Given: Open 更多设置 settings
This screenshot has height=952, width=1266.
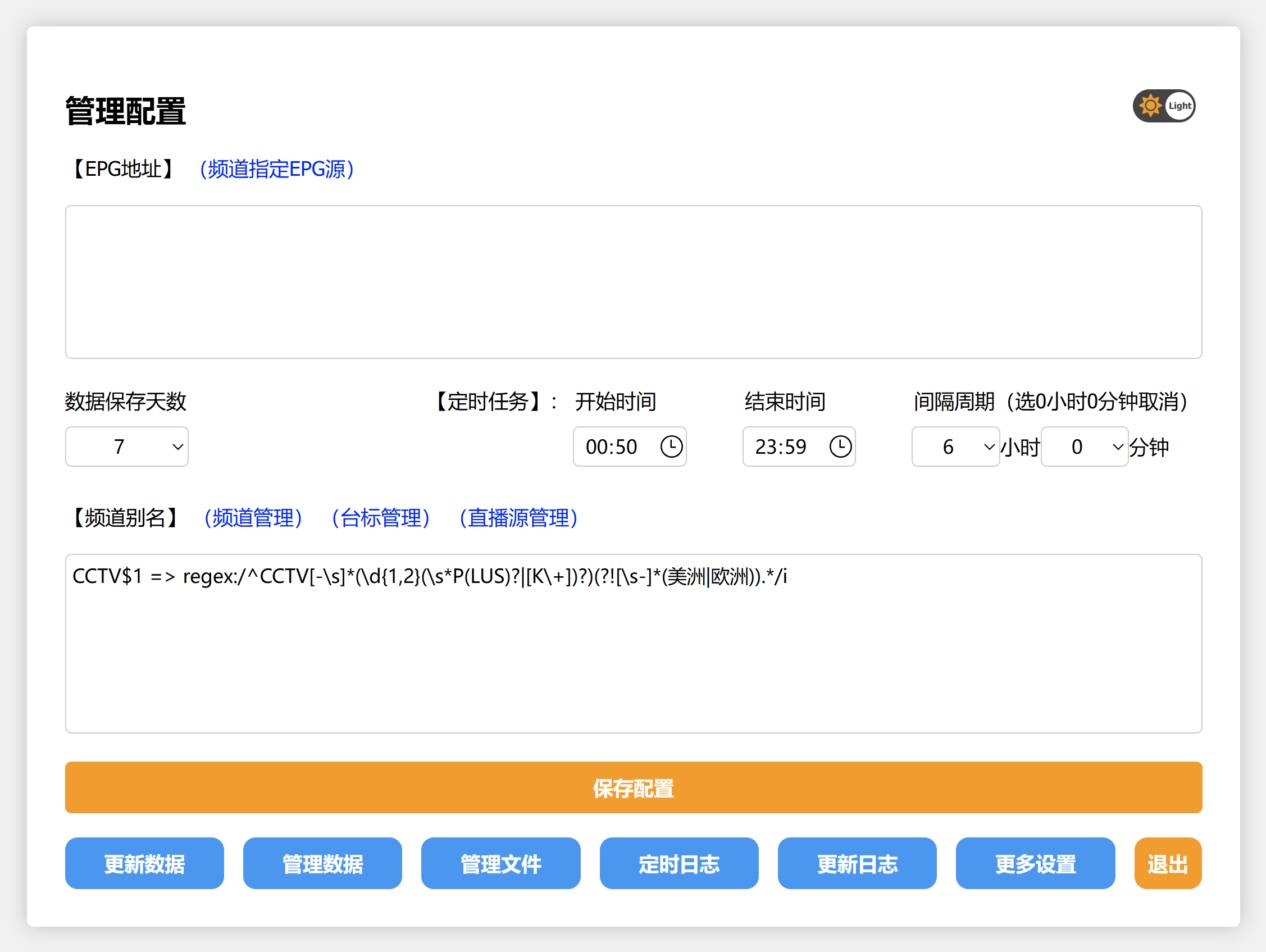Looking at the screenshot, I should point(1035,863).
